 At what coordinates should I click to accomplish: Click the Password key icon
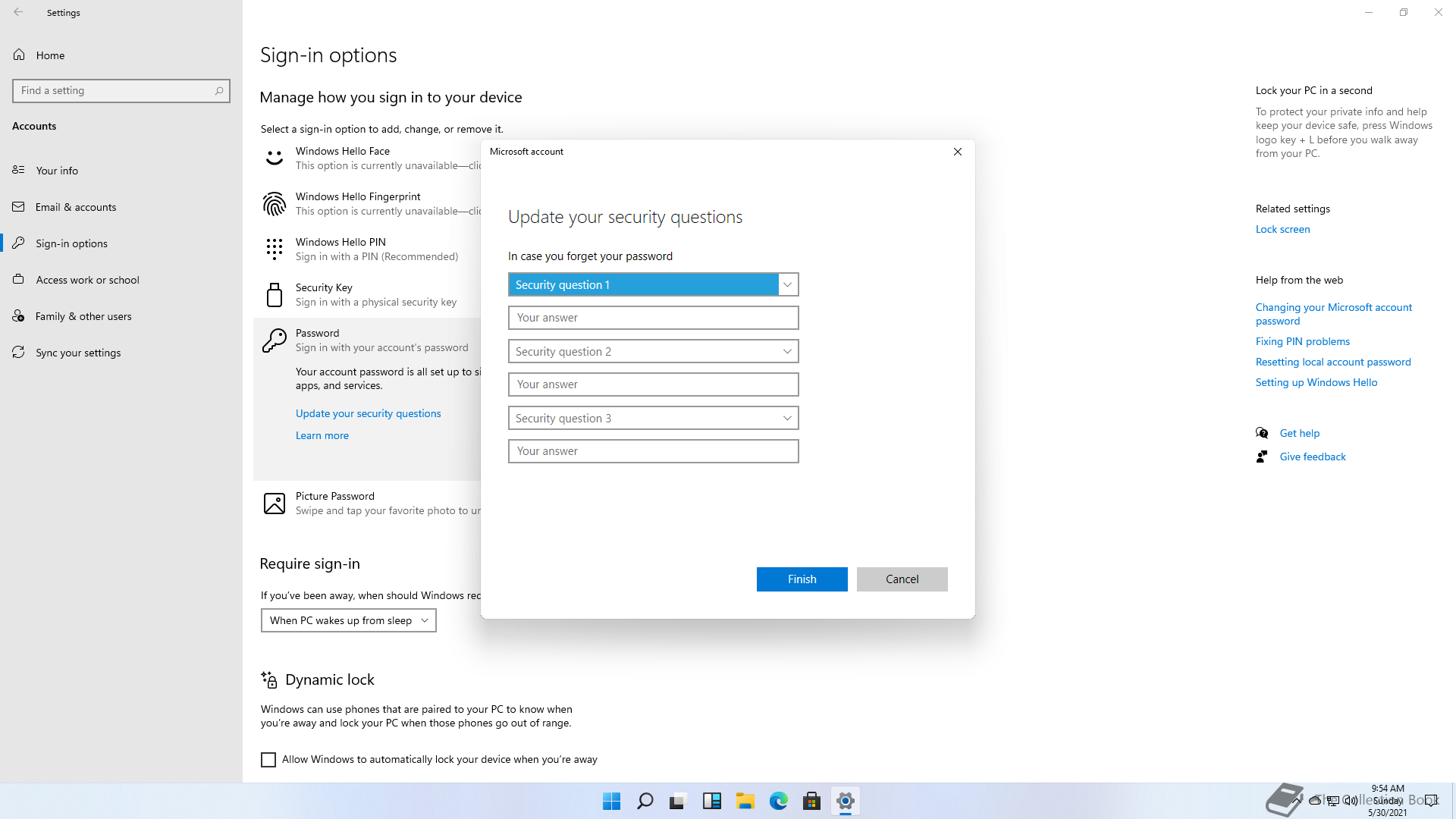point(274,340)
